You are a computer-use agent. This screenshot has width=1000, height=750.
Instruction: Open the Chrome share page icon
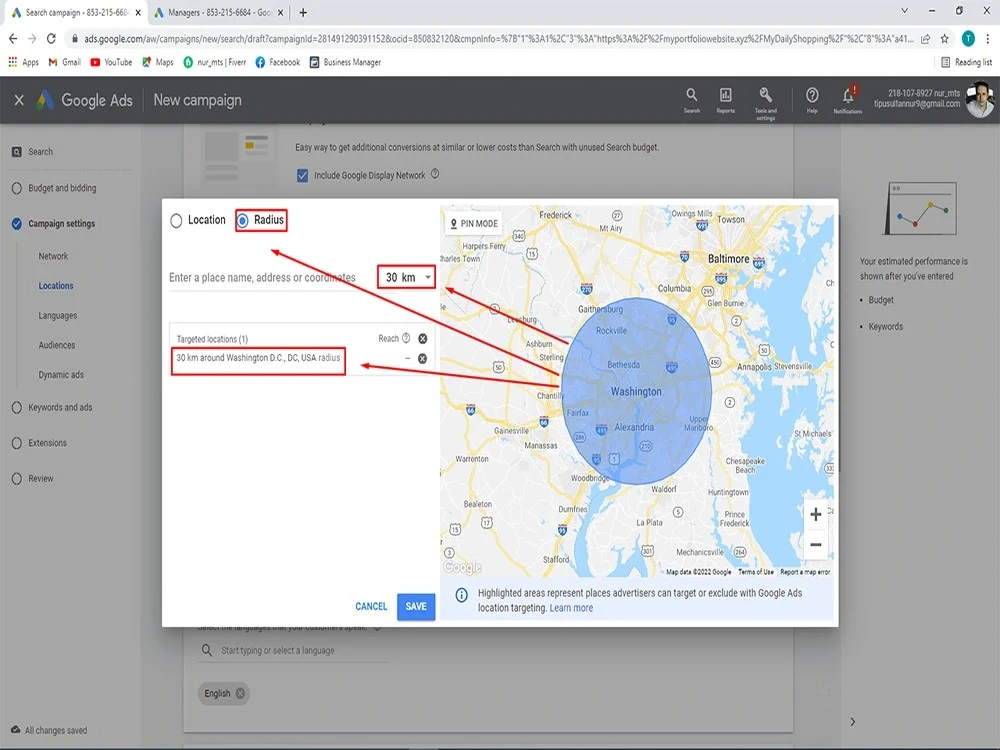pyautogui.click(x=925, y=39)
